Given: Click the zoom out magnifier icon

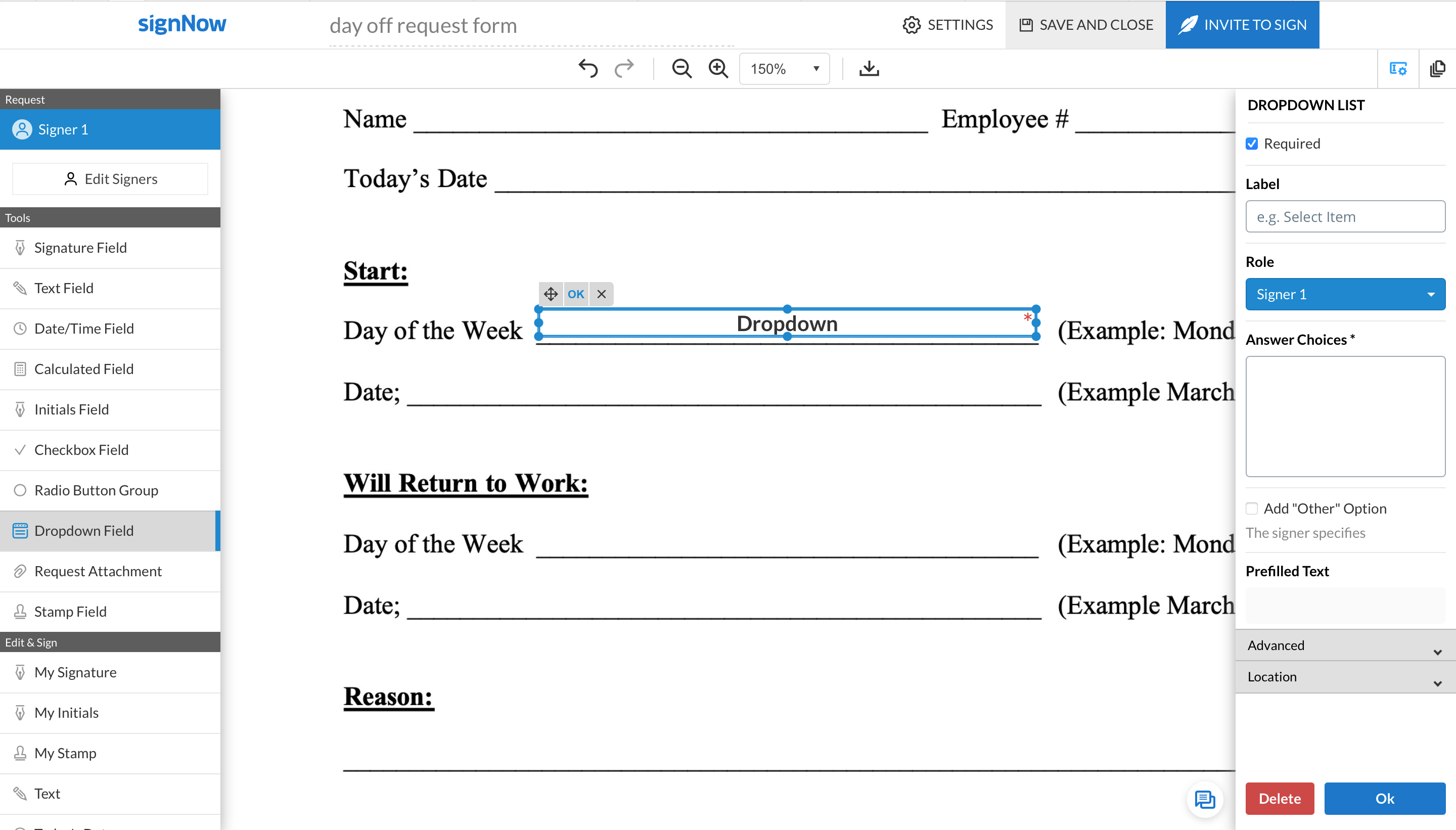Looking at the screenshot, I should click(681, 68).
